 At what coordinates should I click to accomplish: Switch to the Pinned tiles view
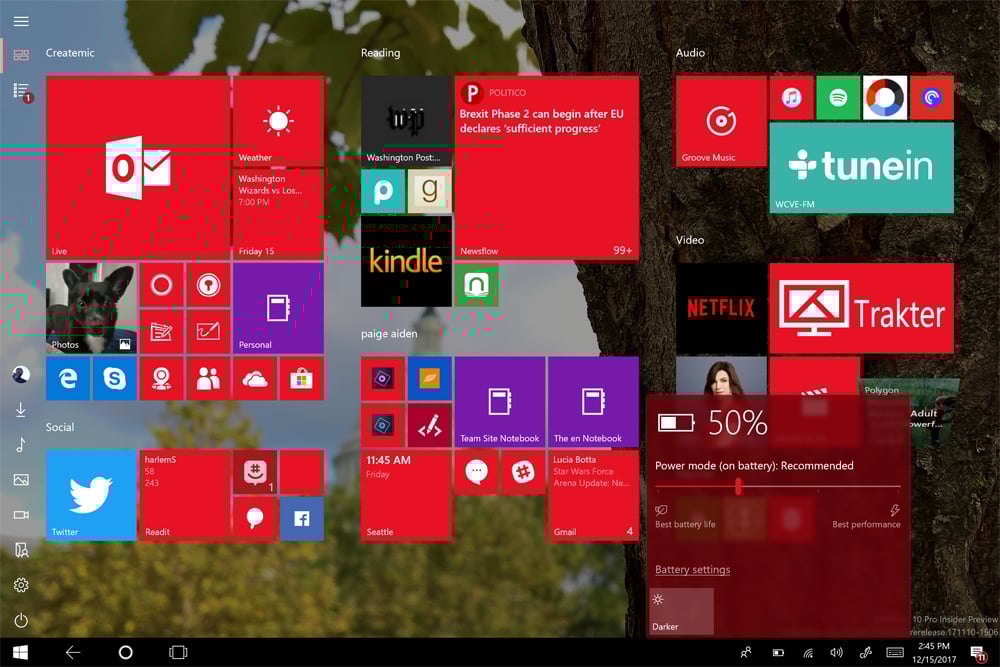click(x=21, y=55)
